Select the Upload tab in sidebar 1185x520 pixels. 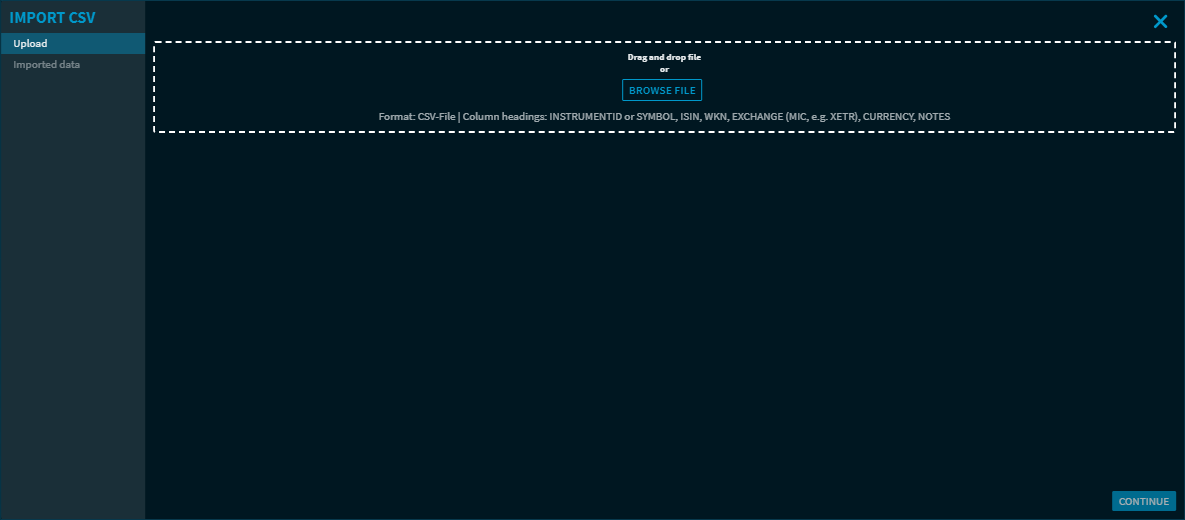click(x=72, y=44)
